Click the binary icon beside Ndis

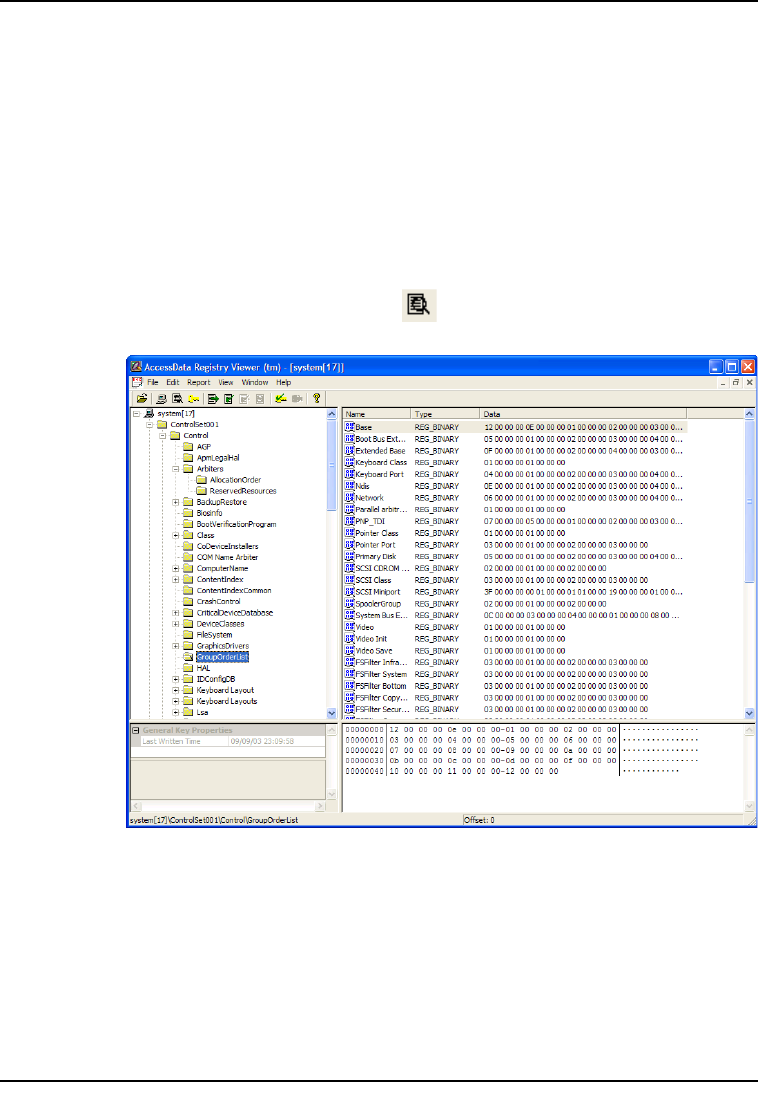(349, 486)
